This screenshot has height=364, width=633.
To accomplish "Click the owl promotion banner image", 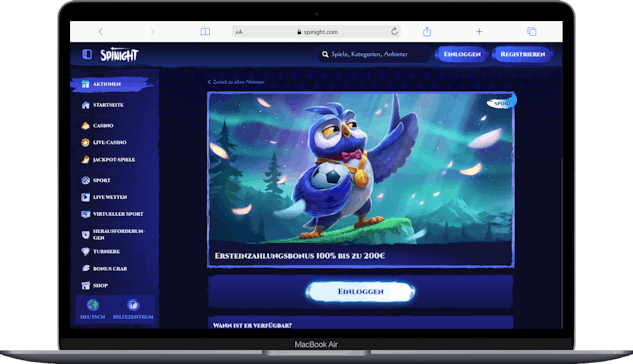I will [361, 168].
